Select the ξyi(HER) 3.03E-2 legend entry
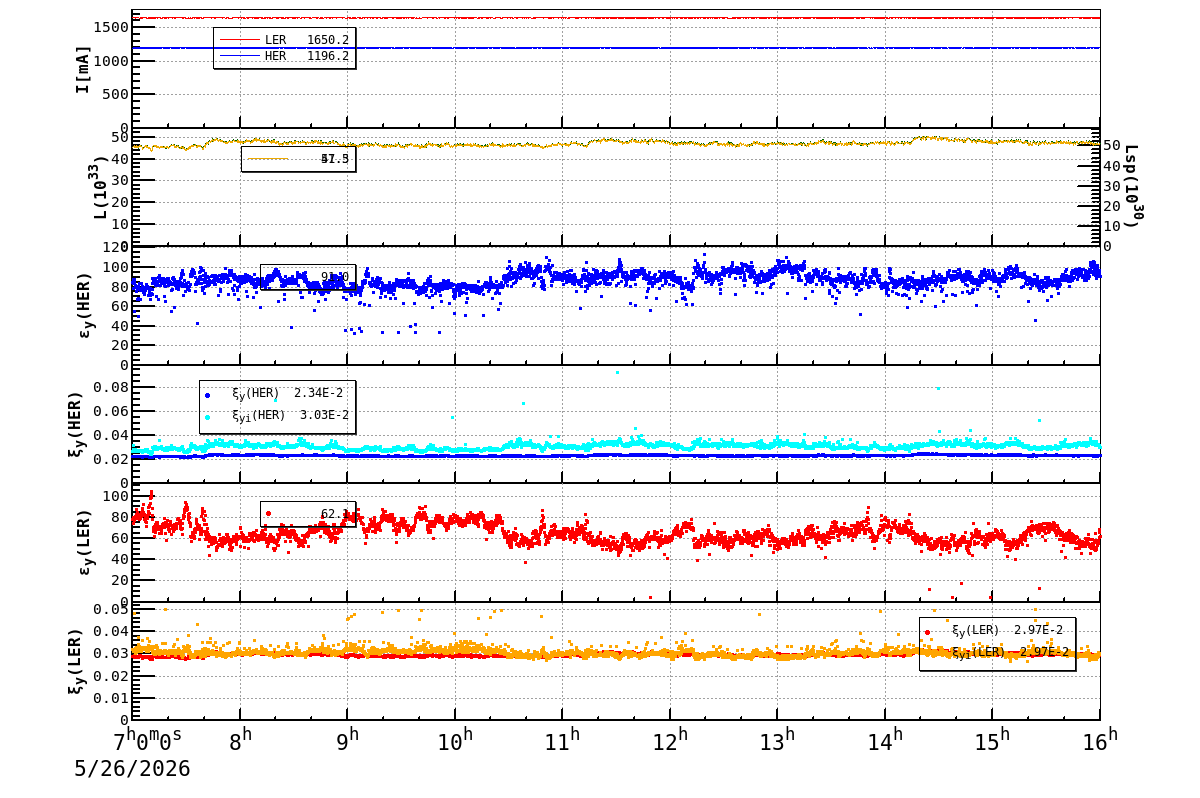The image size is (1200, 798). 275,416
